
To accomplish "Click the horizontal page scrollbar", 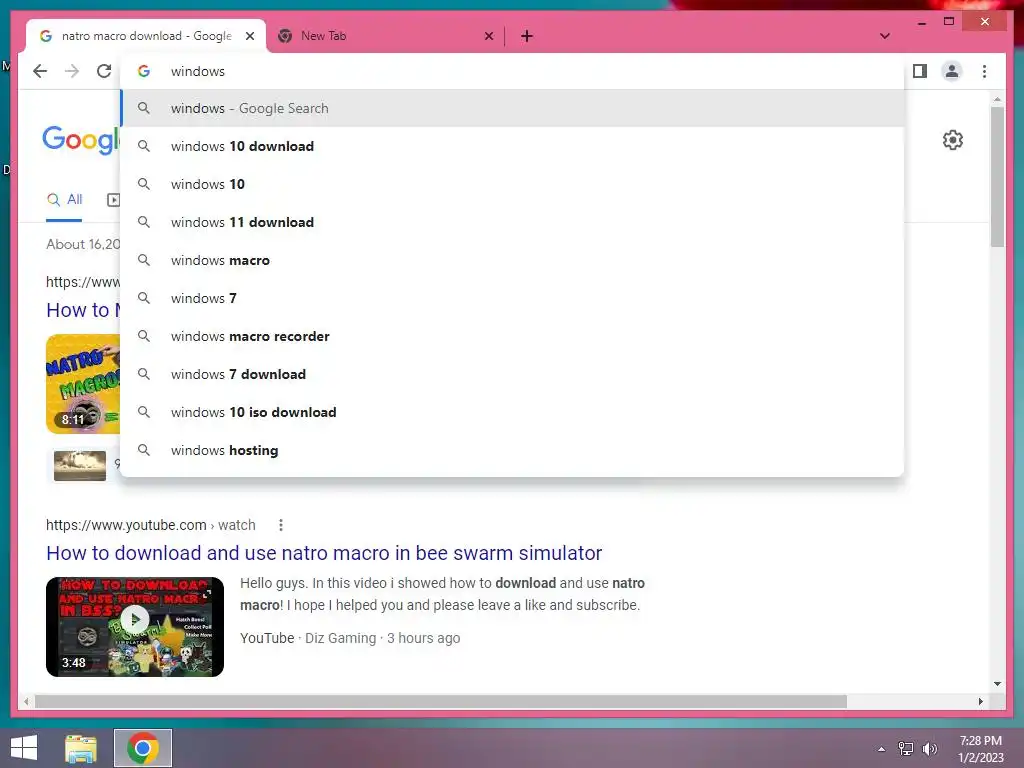I will pyautogui.click(x=441, y=701).
